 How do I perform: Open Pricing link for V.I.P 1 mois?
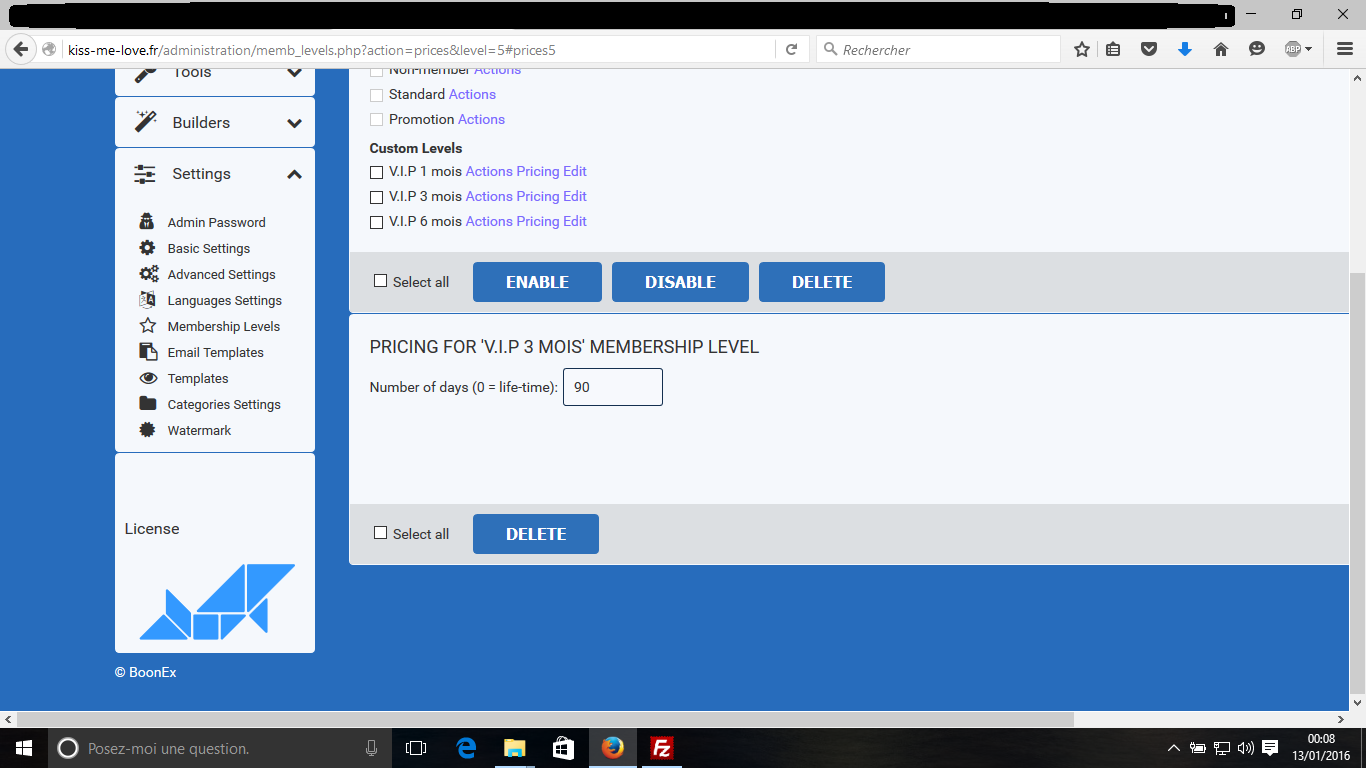point(538,171)
